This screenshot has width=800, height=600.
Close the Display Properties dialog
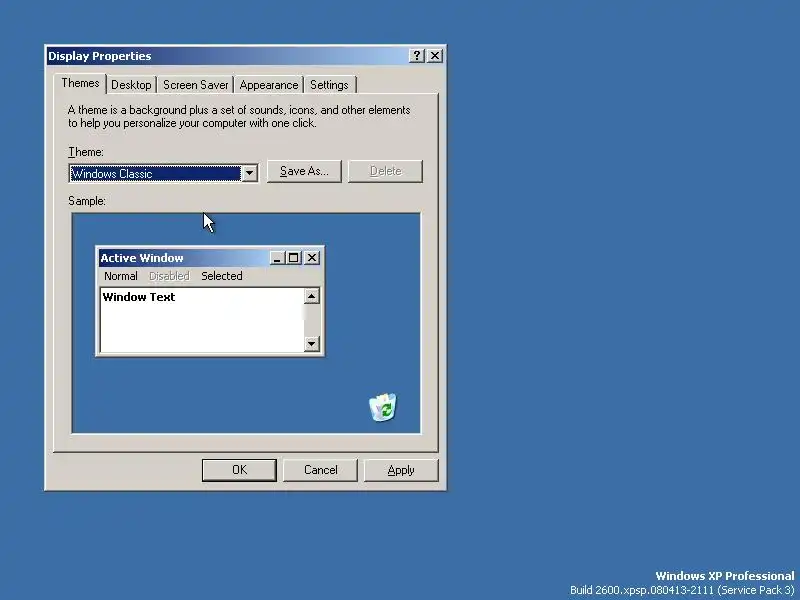tap(435, 56)
